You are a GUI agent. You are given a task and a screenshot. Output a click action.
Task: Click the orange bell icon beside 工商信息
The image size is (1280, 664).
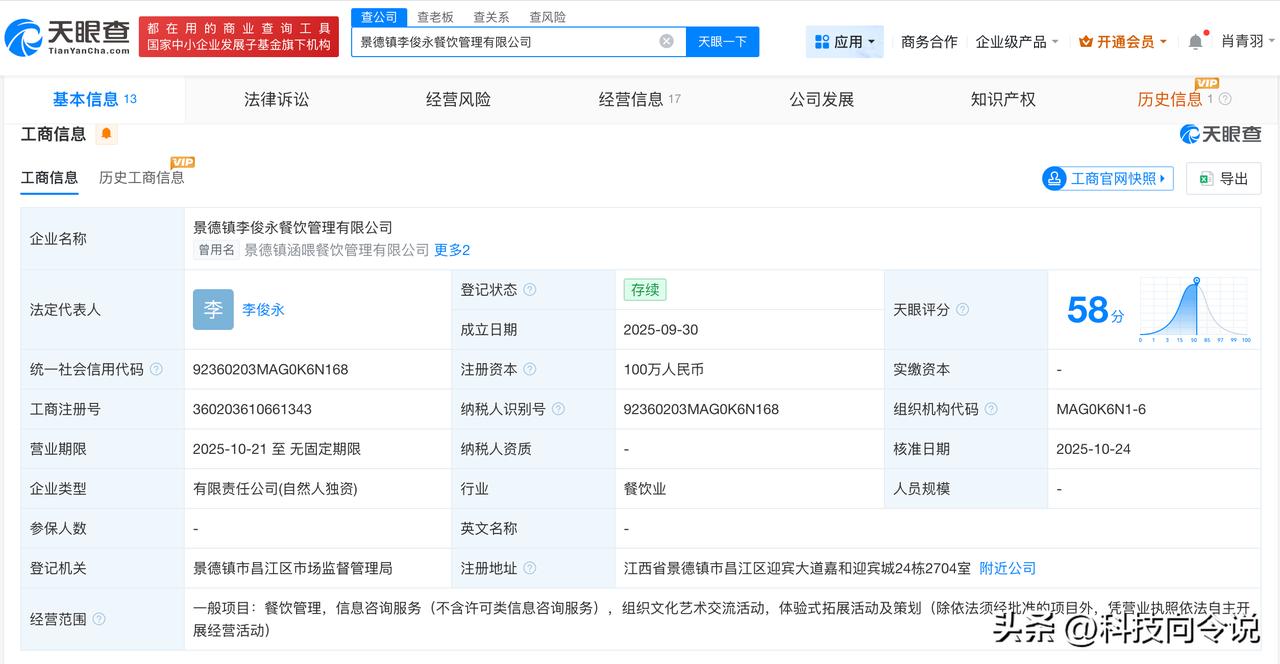pos(106,133)
